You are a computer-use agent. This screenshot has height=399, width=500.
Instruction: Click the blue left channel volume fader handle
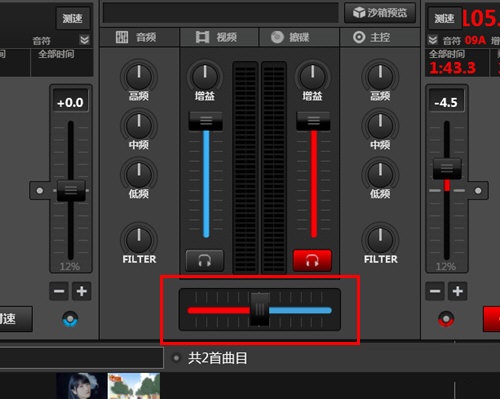[x=206, y=121]
